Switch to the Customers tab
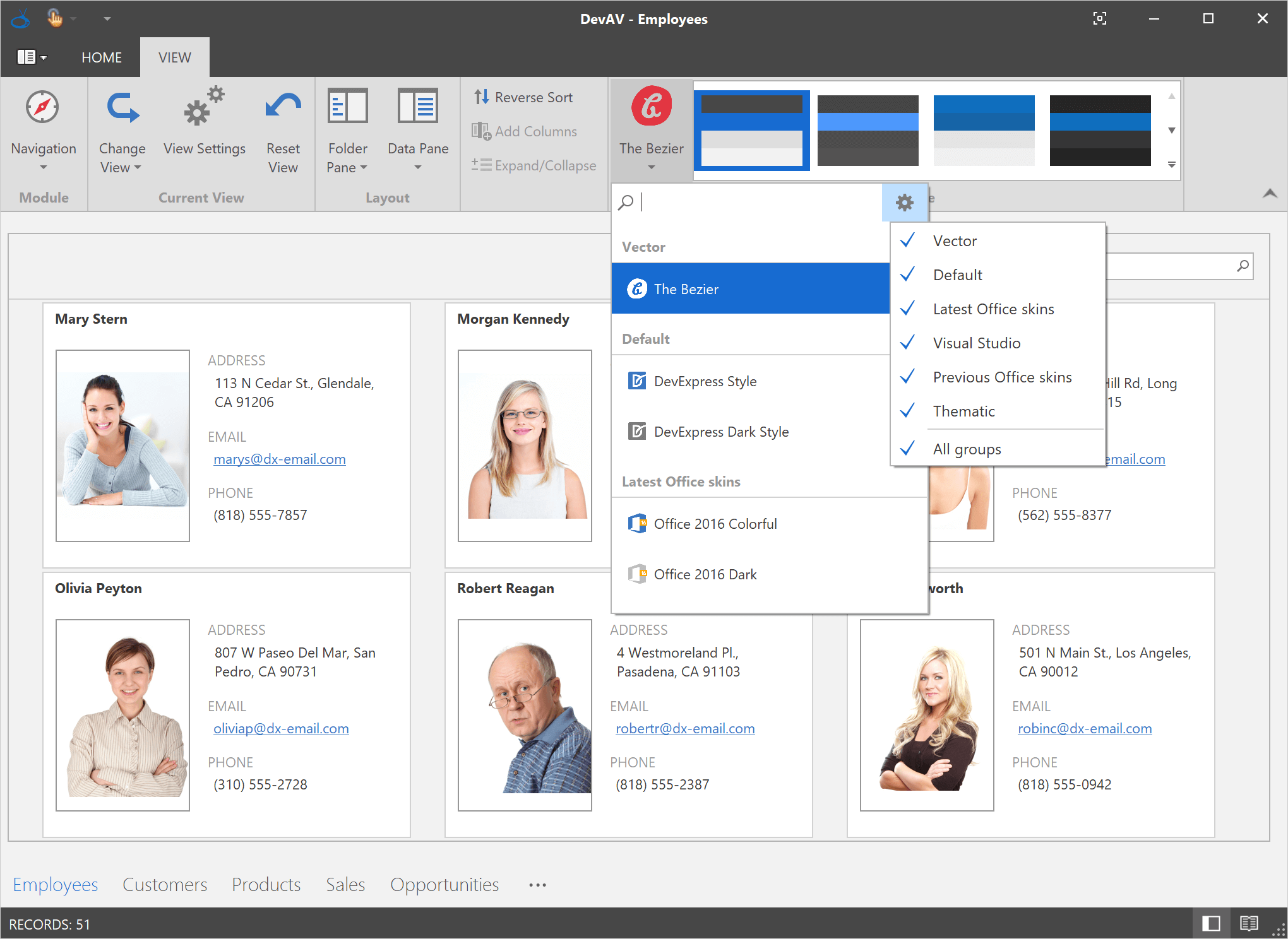 (x=164, y=883)
